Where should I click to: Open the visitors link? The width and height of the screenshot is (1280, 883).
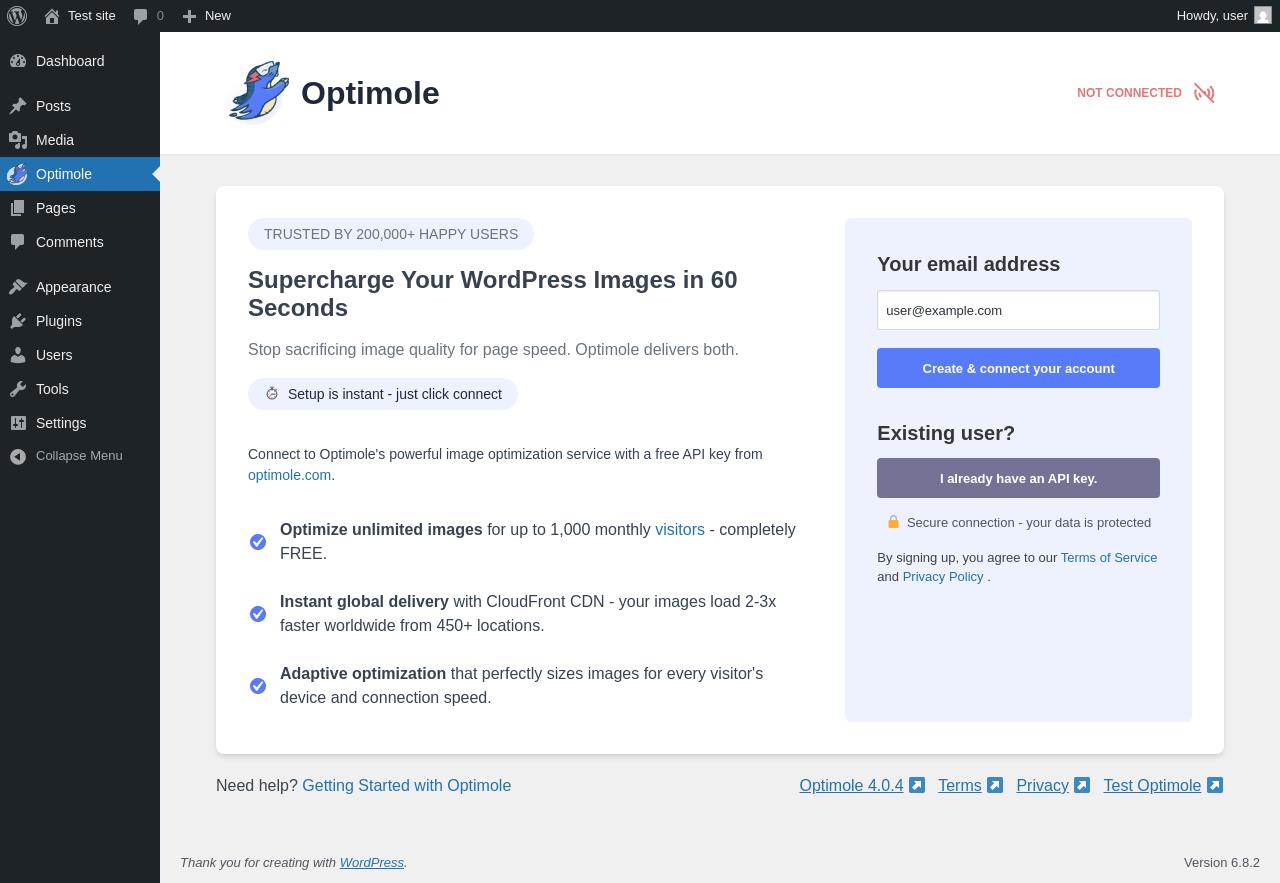680,530
